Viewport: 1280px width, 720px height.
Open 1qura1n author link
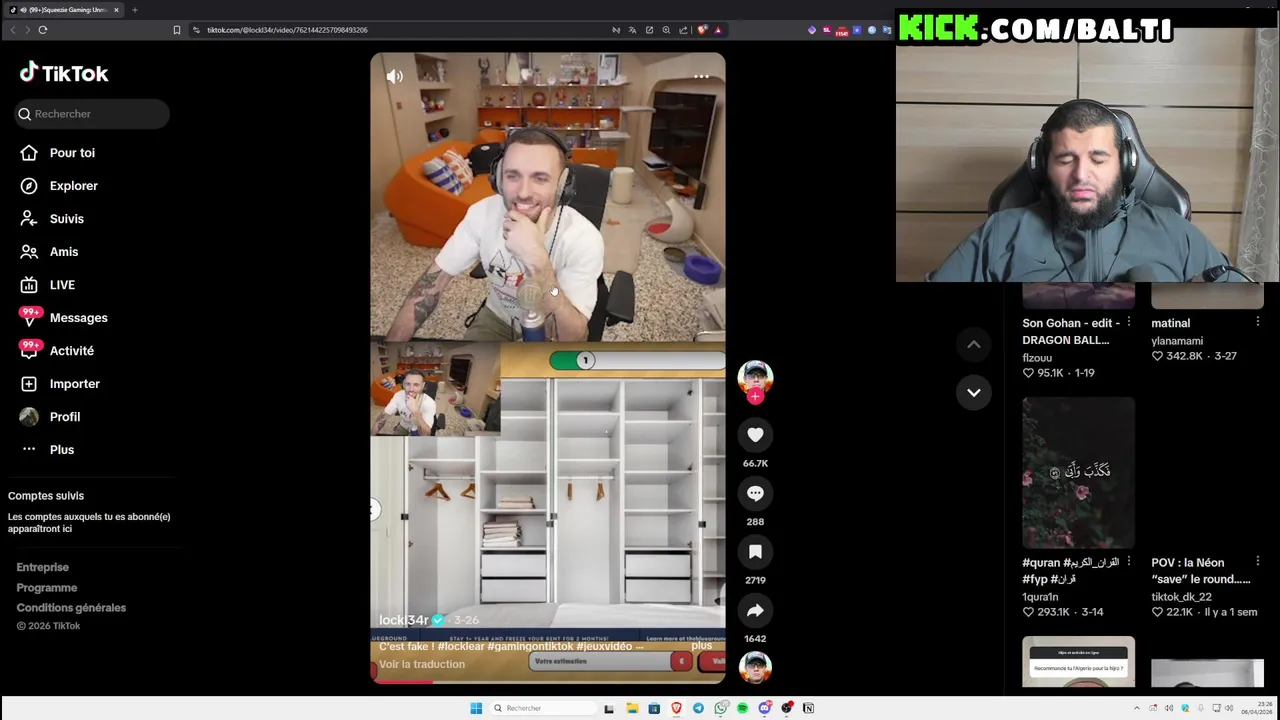pyautogui.click(x=1040, y=597)
